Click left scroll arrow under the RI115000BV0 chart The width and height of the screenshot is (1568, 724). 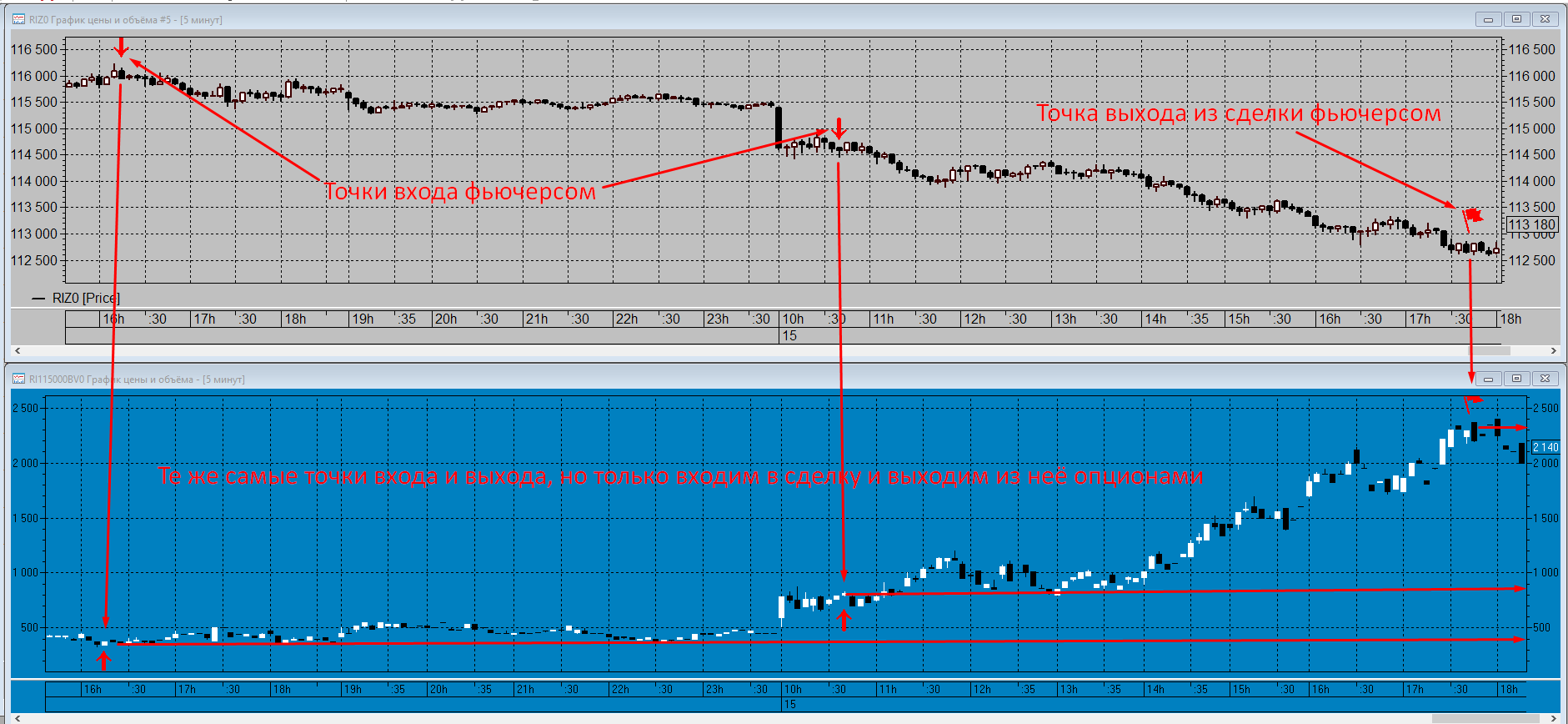tap(18, 717)
